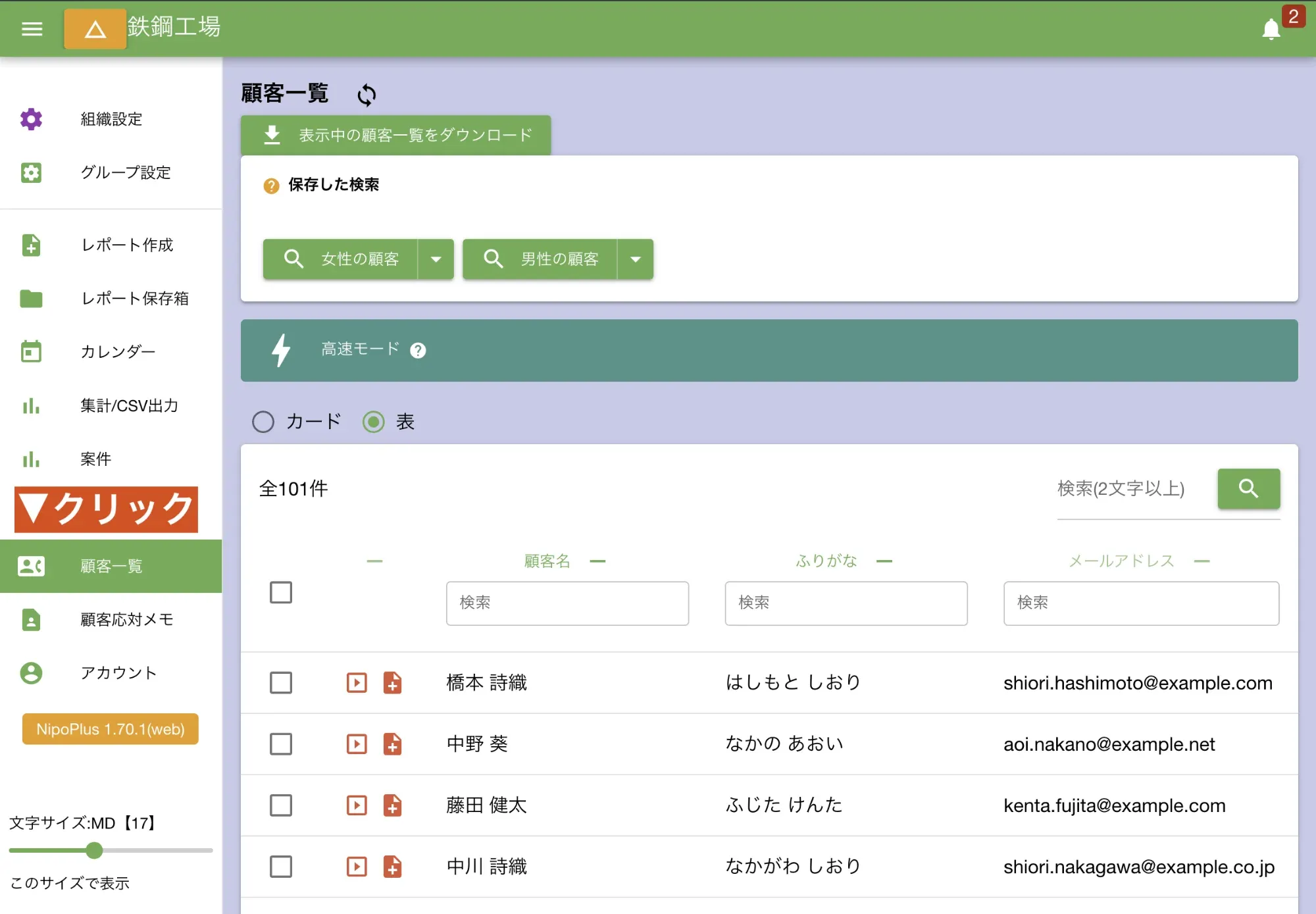Click the refresh icon beside 顧客一覧
This screenshot has height=914, width=1316.
click(367, 95)
